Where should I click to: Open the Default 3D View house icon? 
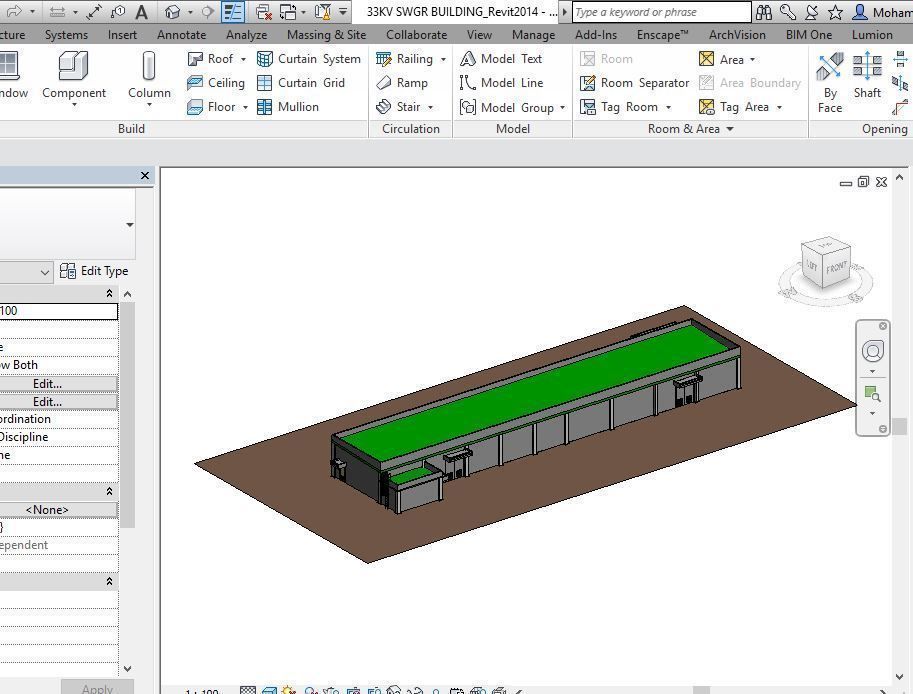pos(172,11)
